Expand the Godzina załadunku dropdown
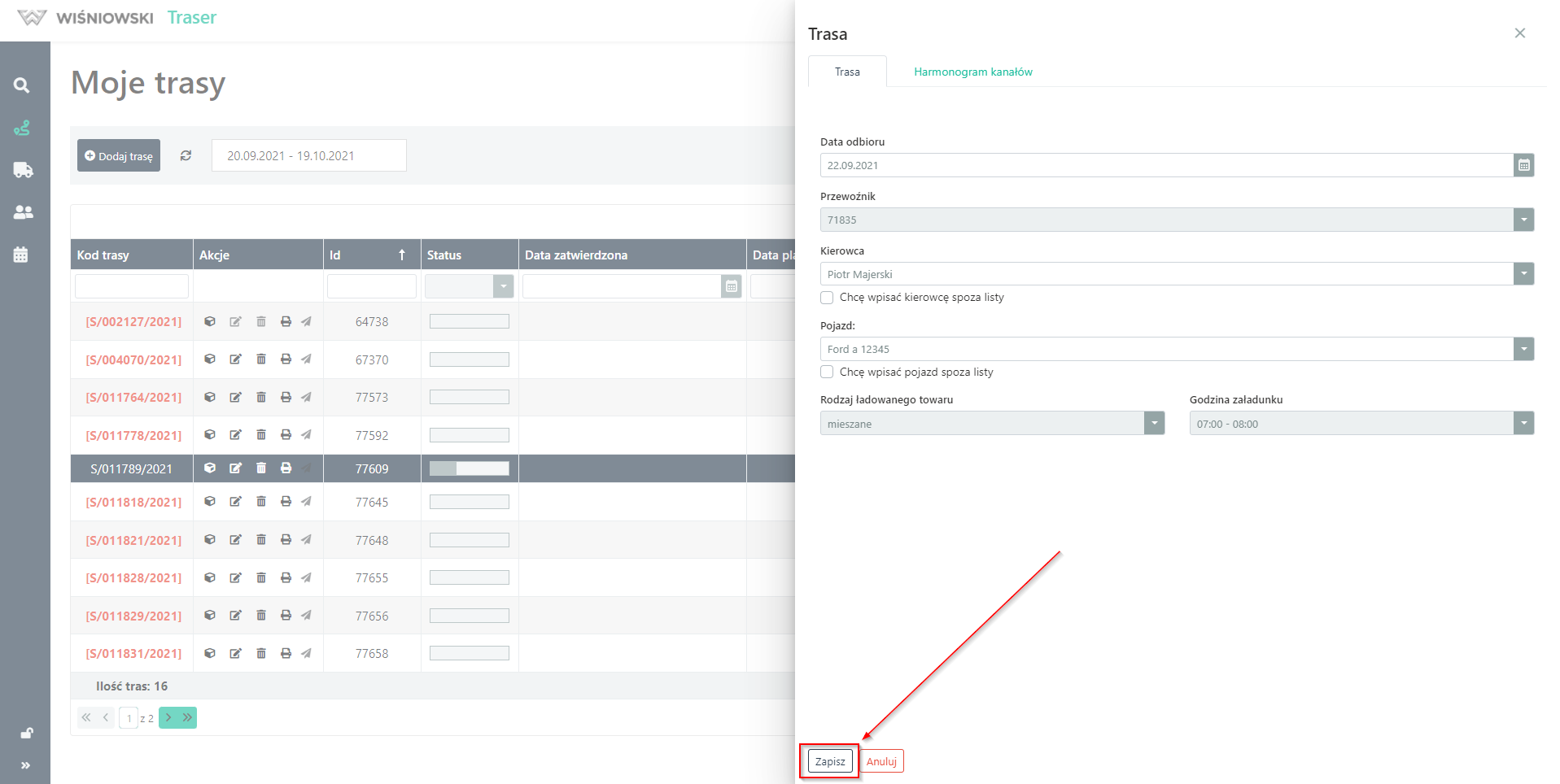 point(1523,424)
